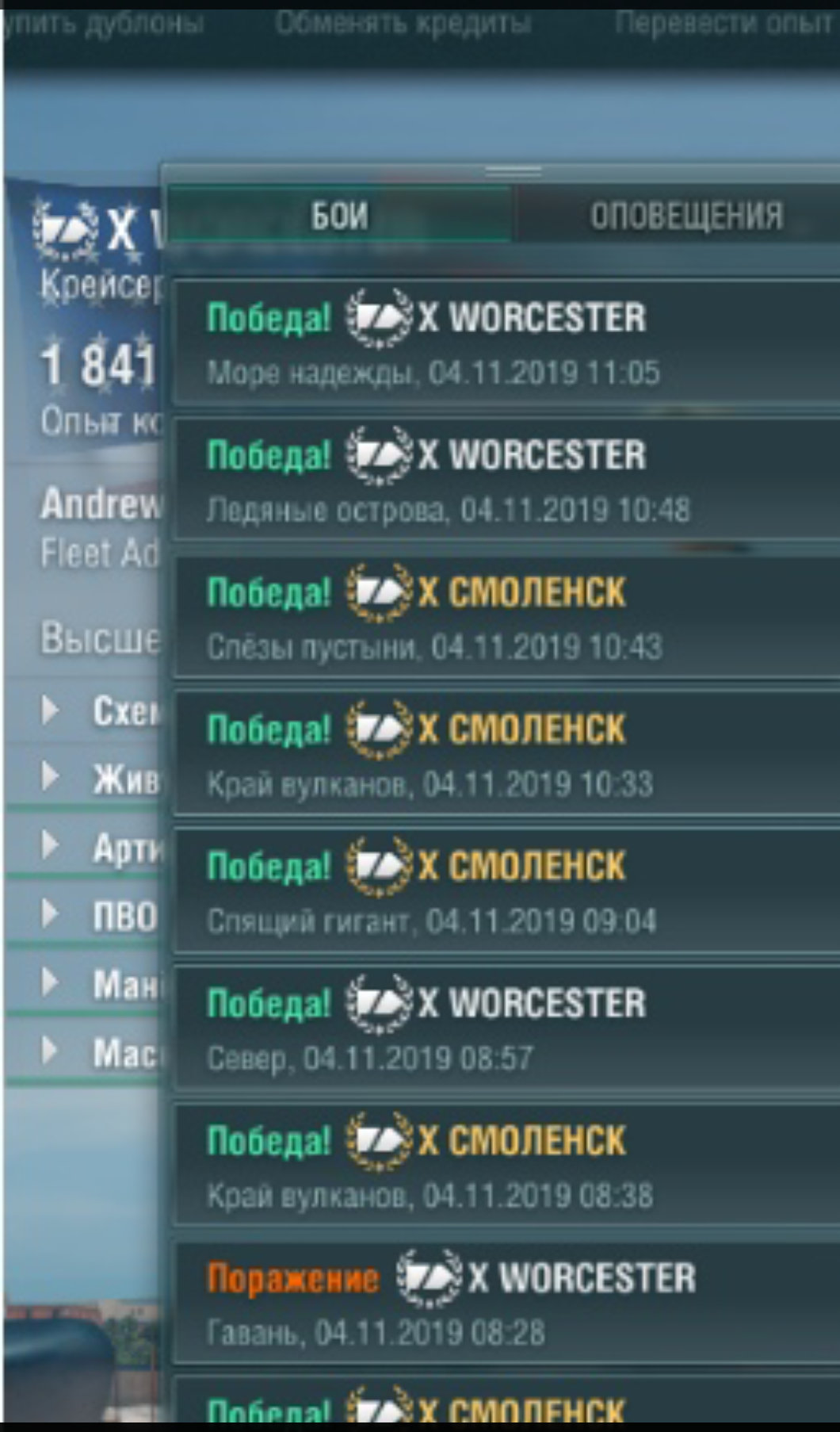The width and height of the screenshot is (840, 1432).
Task: Click cruiser icon of Worcester 08:57 battle
Action: [x=380, y=1005]
